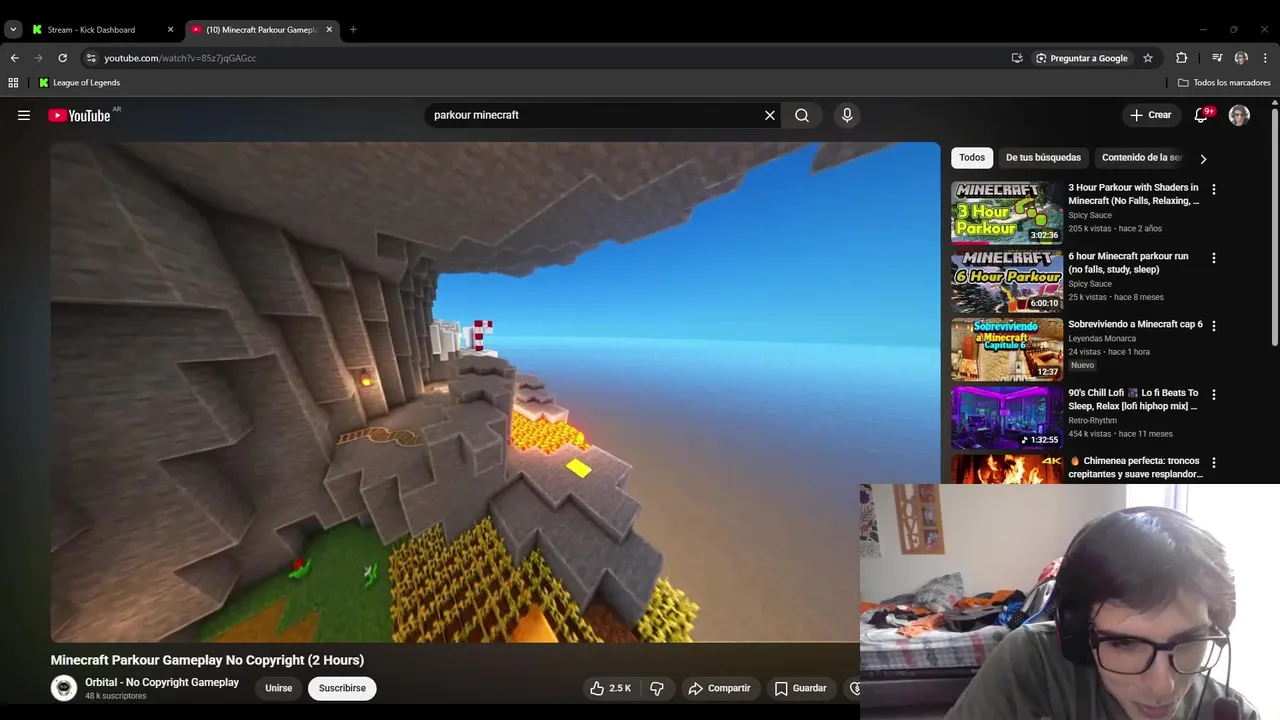The height and width of the screenshot is (720, 1280).
Task: Open options for 3 Hour Parkour video
Action: tap(1214, 189)
